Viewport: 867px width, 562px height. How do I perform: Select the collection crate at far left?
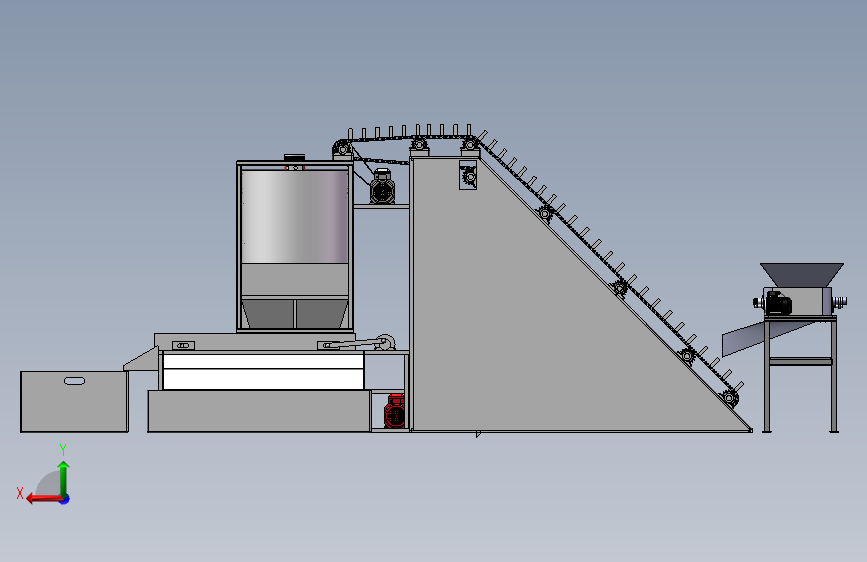[x=74, y=402]
